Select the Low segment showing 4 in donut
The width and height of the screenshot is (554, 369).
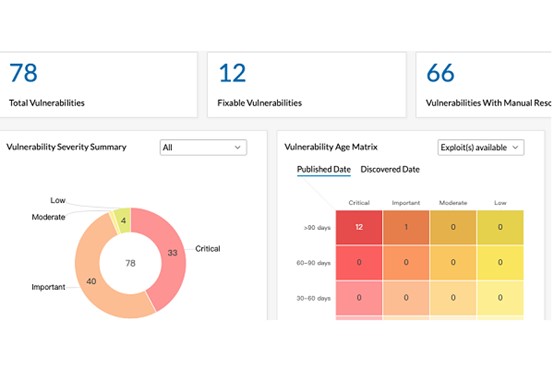[x=123, y=221]
